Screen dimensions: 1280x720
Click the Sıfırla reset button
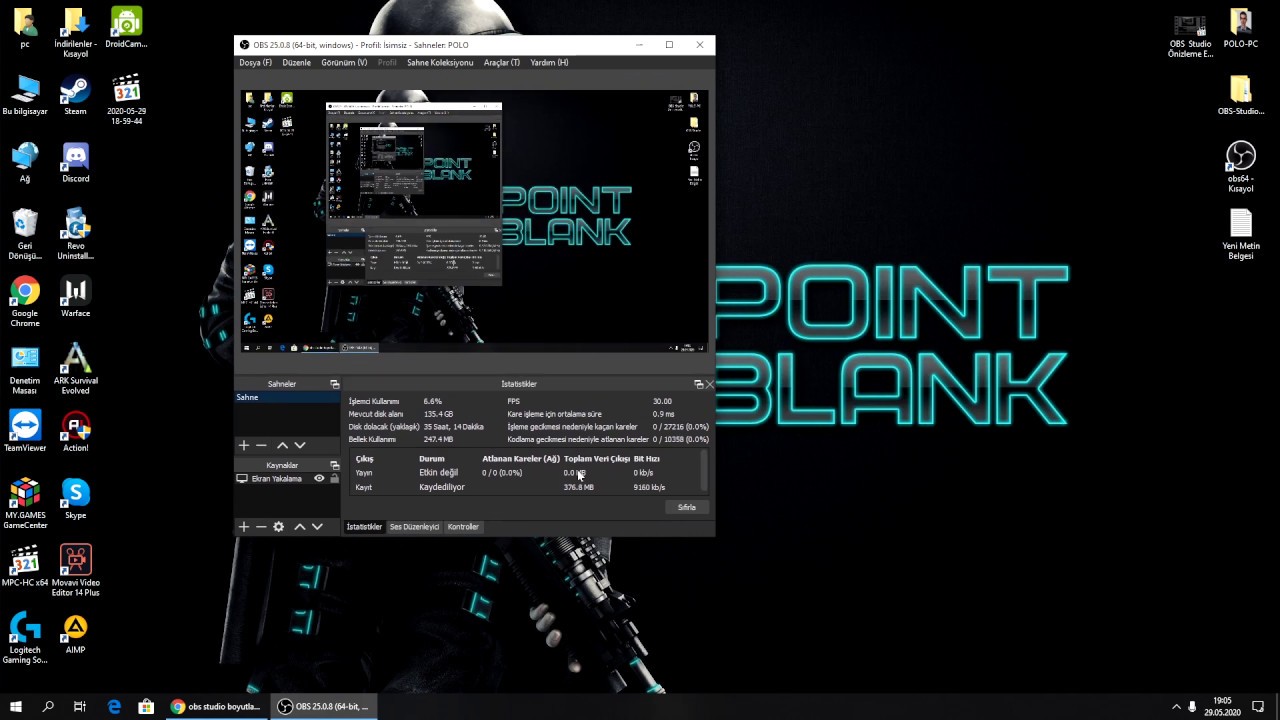687,507
